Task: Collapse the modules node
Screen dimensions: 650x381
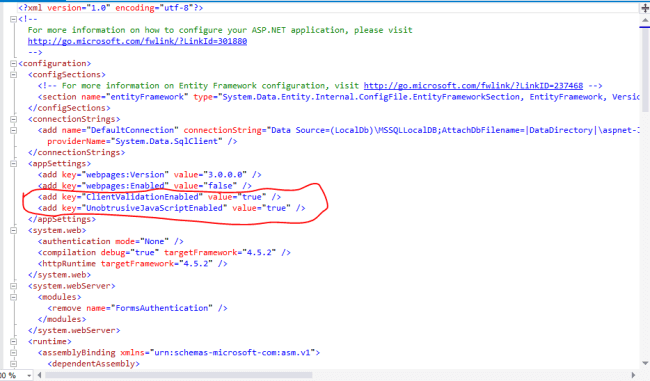Action: (x=13, y=297)
